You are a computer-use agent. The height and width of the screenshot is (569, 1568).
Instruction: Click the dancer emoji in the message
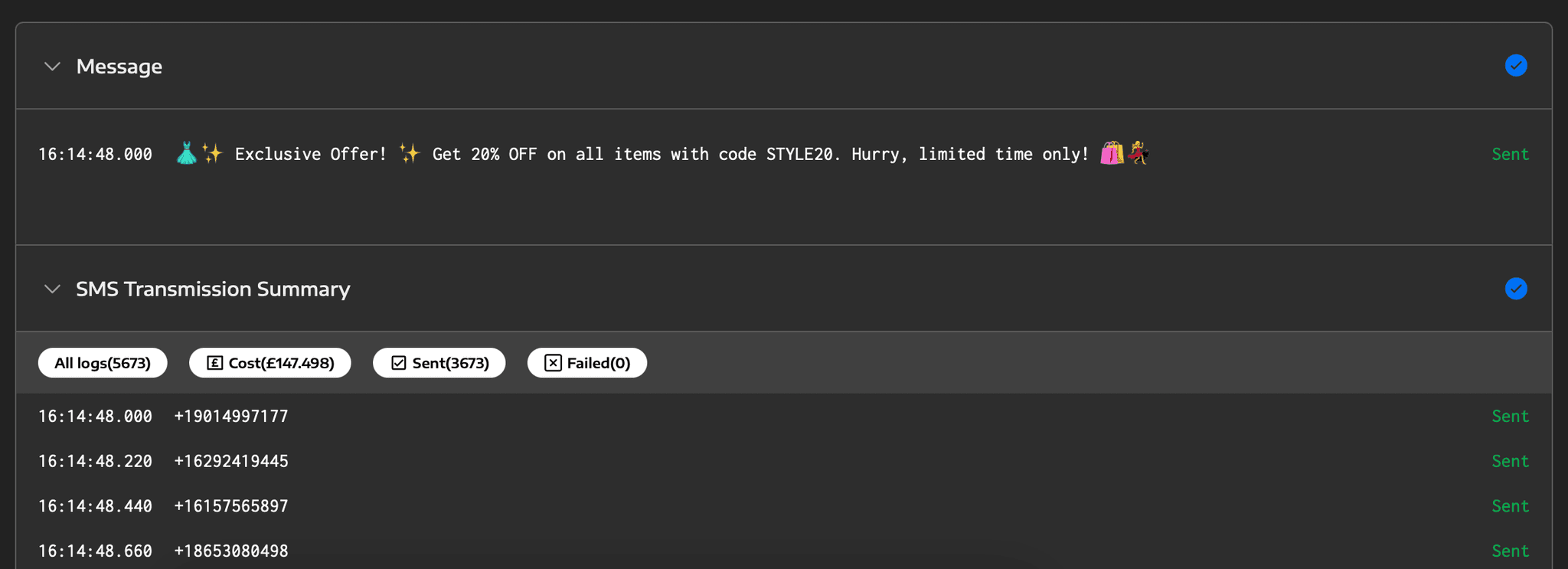[1138, 154]
